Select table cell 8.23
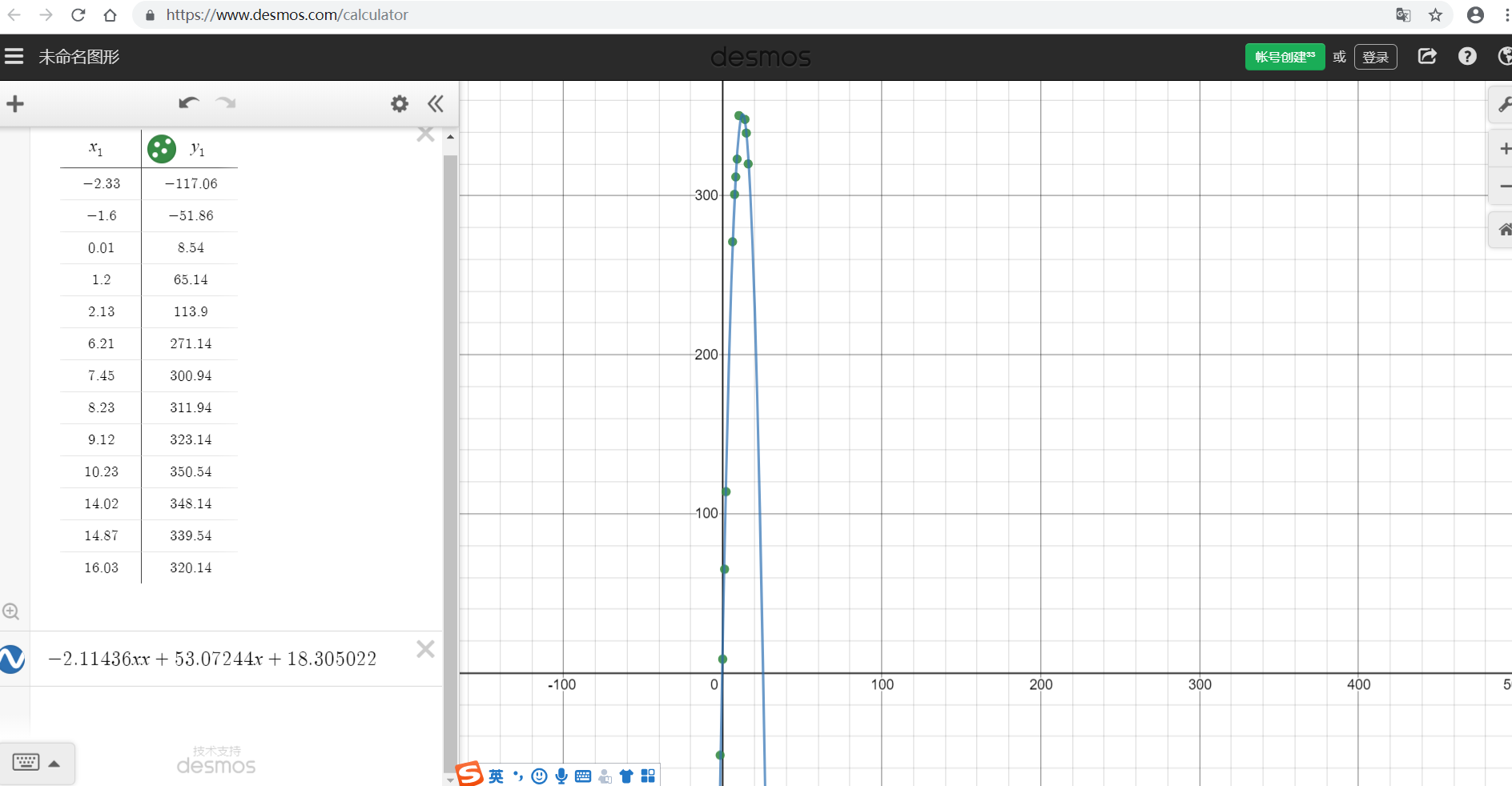The height and width of the screenshot is (786, 1512). (101, 407)
